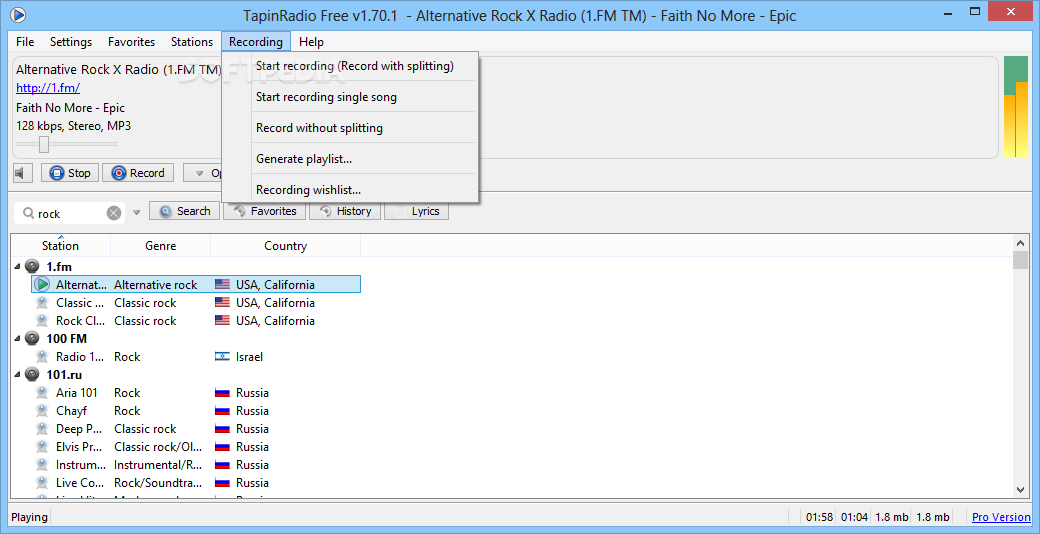Open the File menu
Screen dimensions: 1040x534
coord(25,42)
